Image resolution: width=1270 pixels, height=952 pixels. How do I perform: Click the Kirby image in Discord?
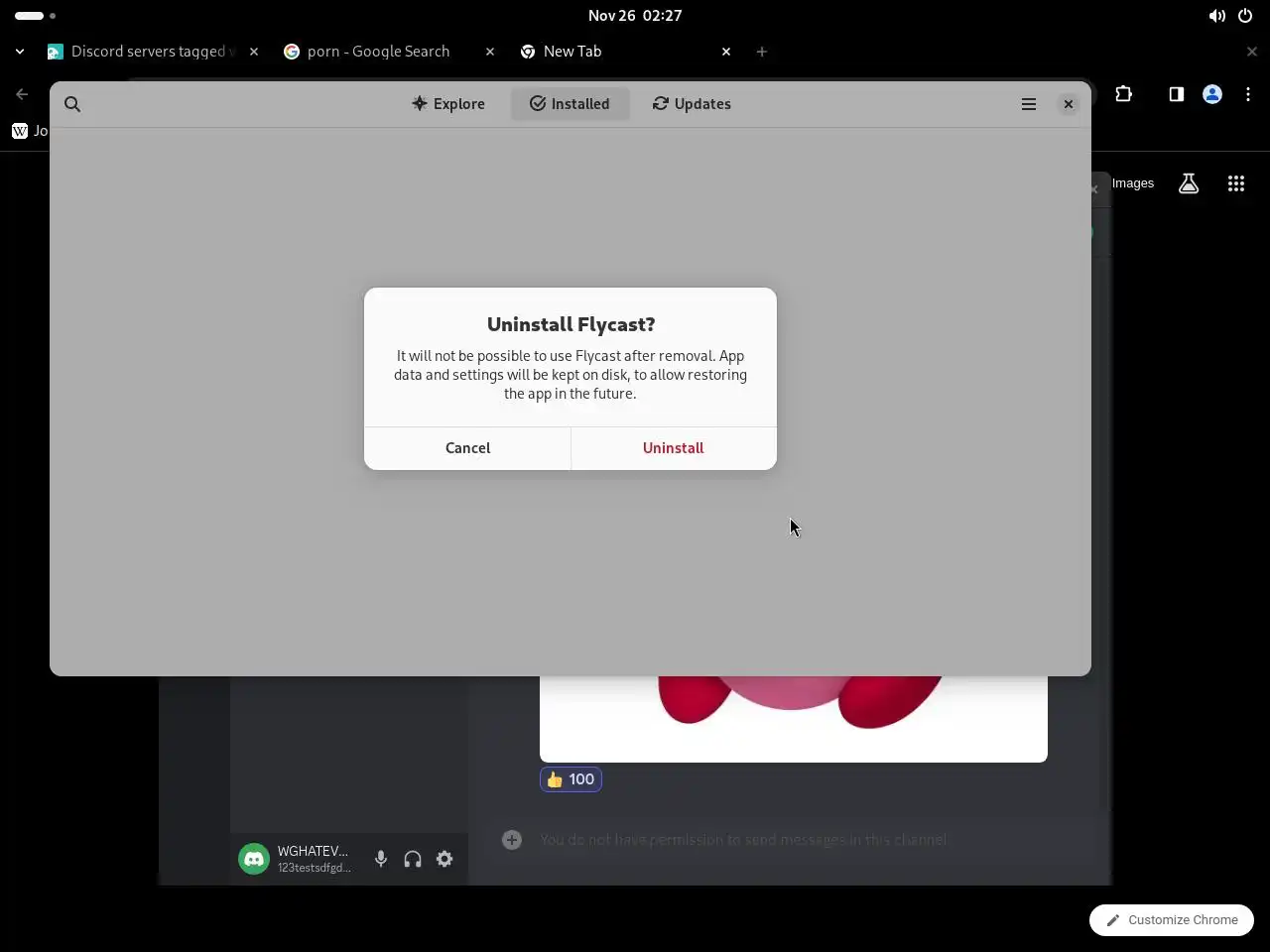(794, 719)
